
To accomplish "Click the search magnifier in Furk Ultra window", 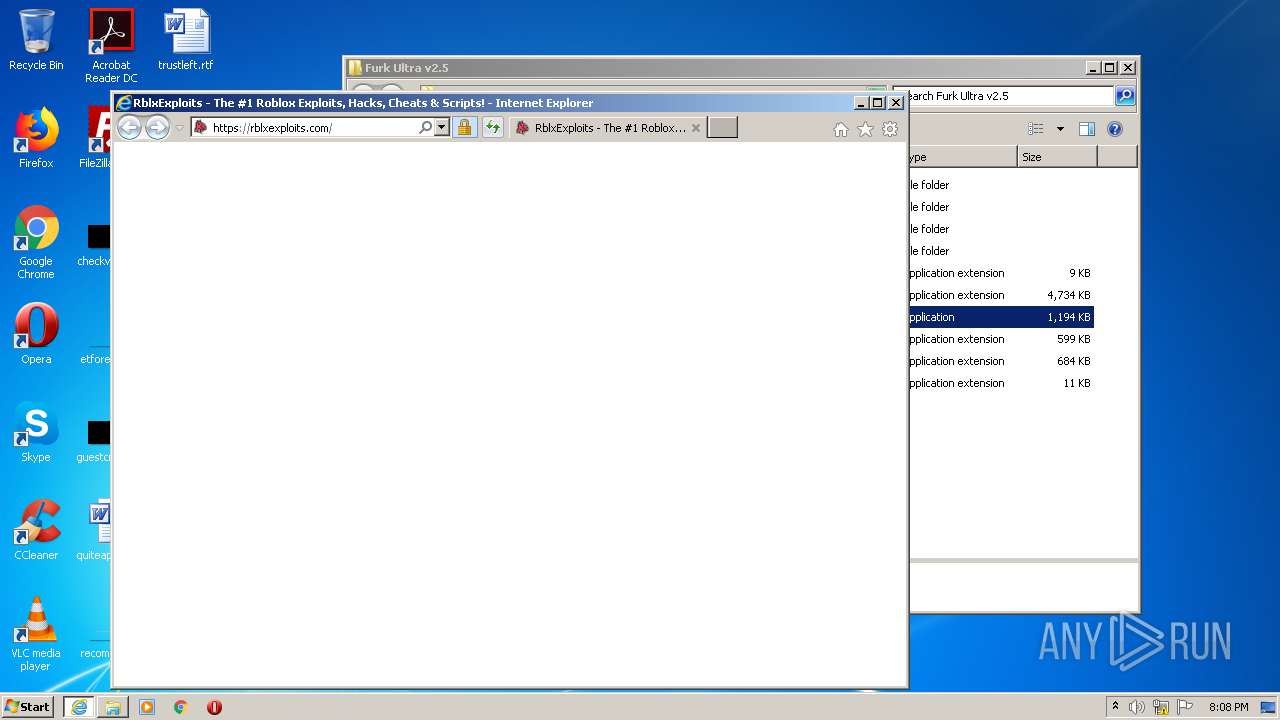I will (1125, 96).
